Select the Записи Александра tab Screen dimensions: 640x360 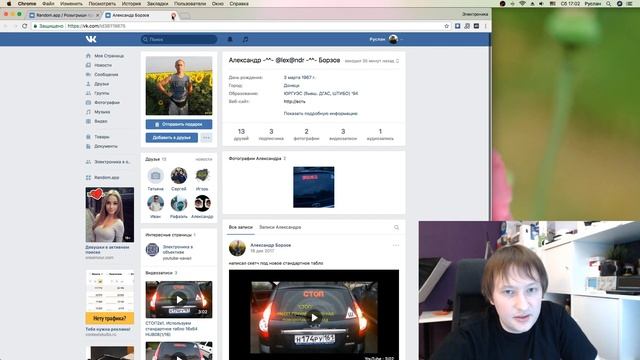[x=280, y=227]
